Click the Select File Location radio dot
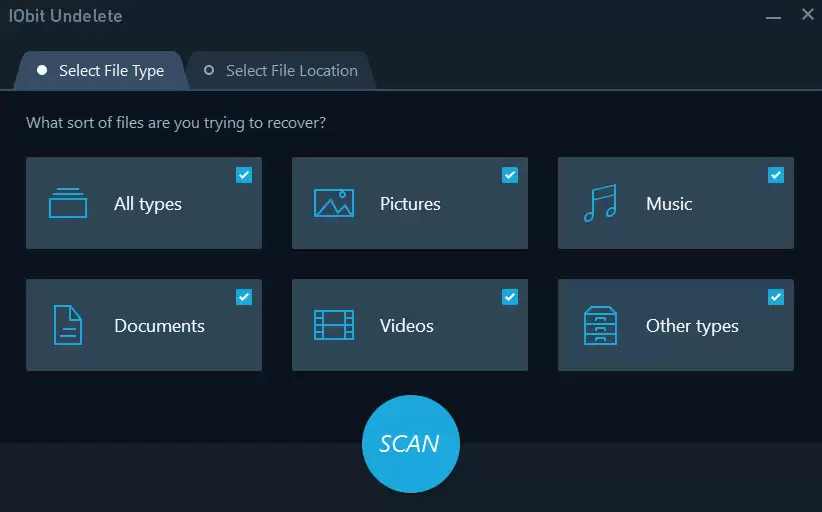 pos(209,70)
